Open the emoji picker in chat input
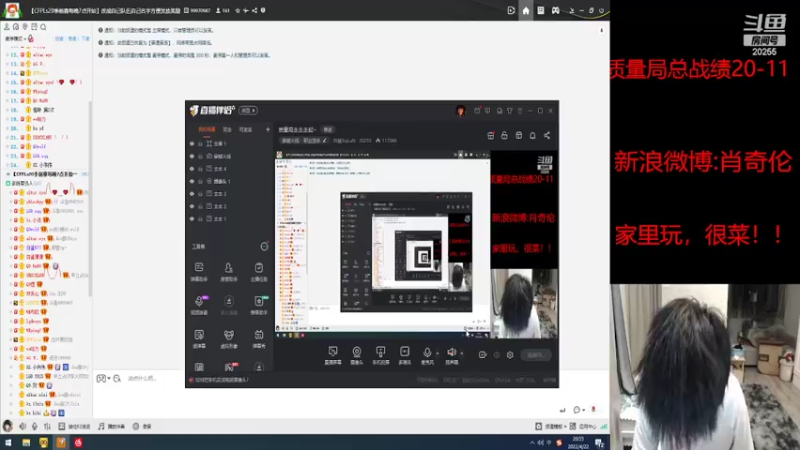Viewport: 800px width, 450px height. 101,379
